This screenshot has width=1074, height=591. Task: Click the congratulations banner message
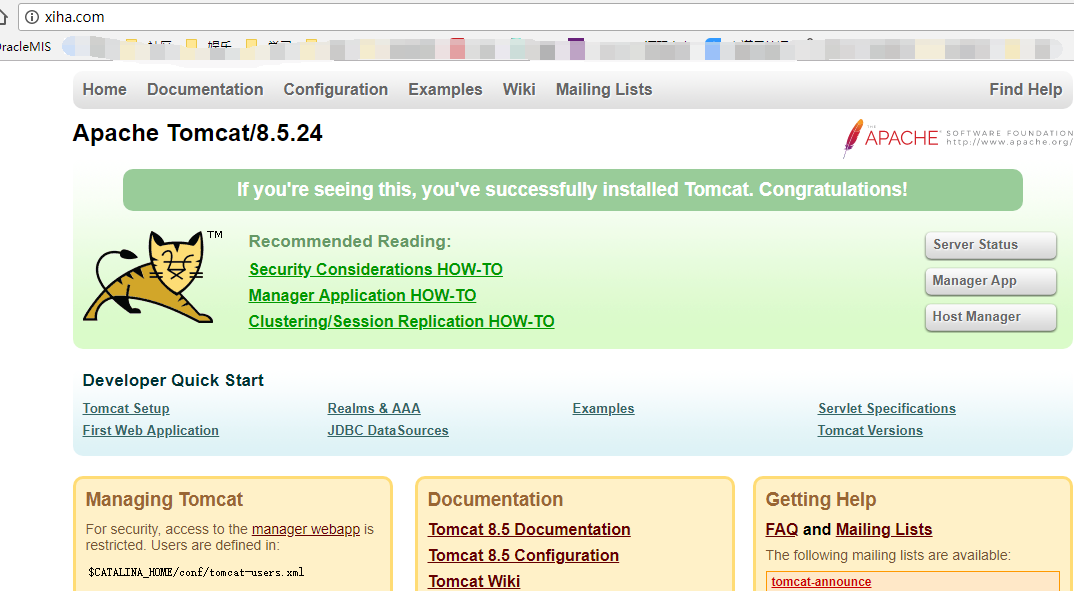[573, 190]
